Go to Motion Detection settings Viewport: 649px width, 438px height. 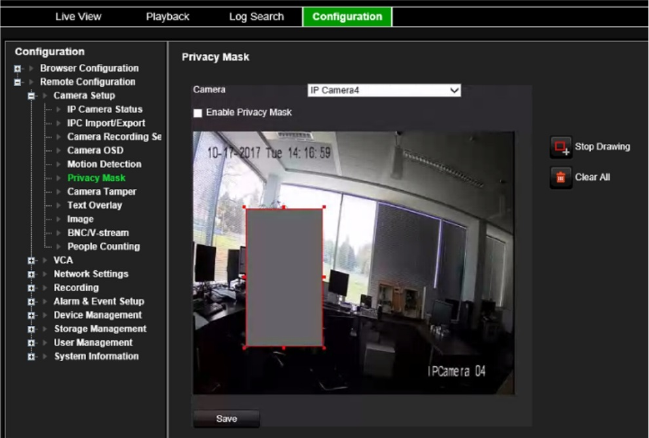point(104,164)
